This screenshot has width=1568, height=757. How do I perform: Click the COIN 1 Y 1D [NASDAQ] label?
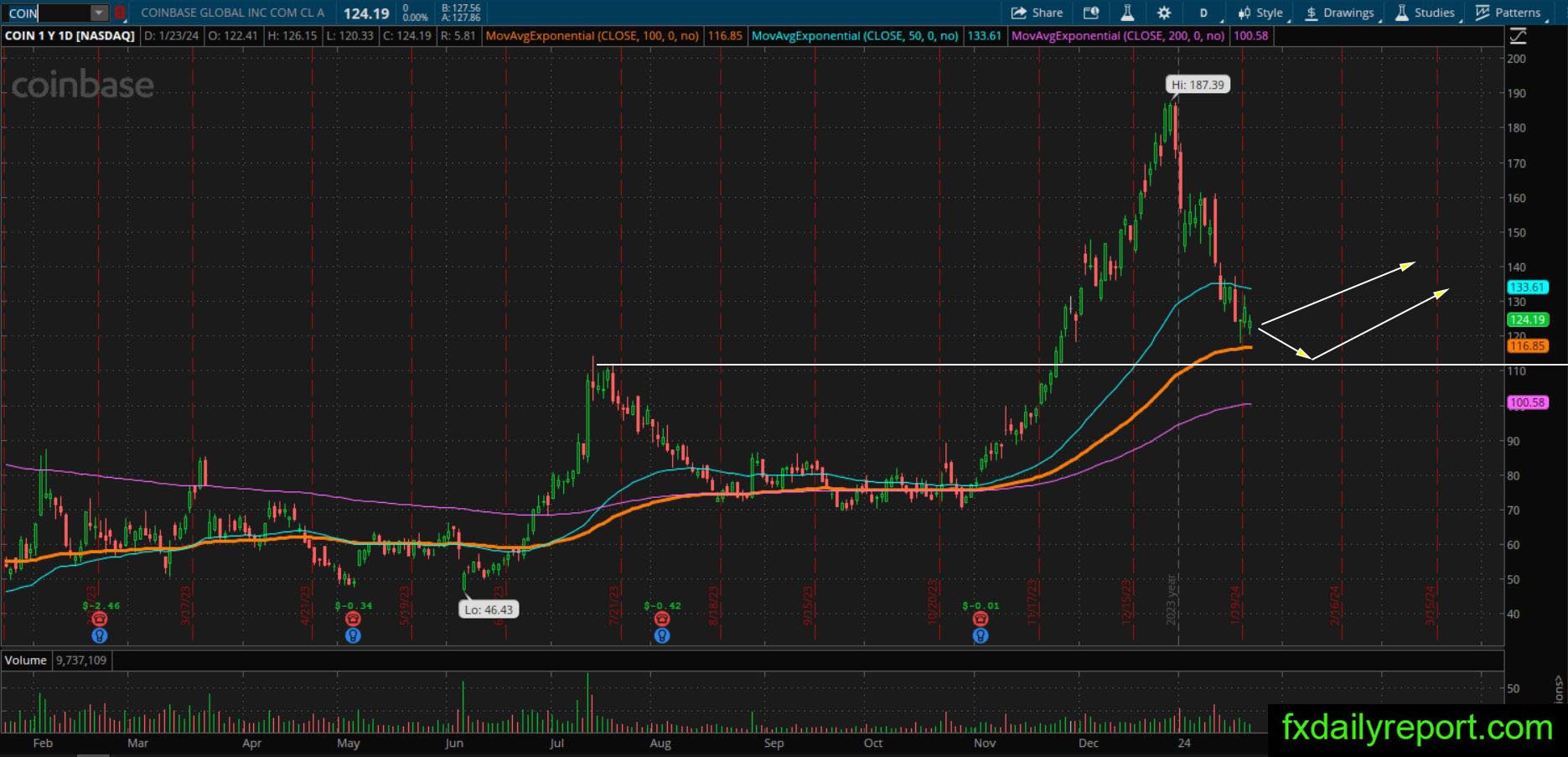tap(70, 36)
